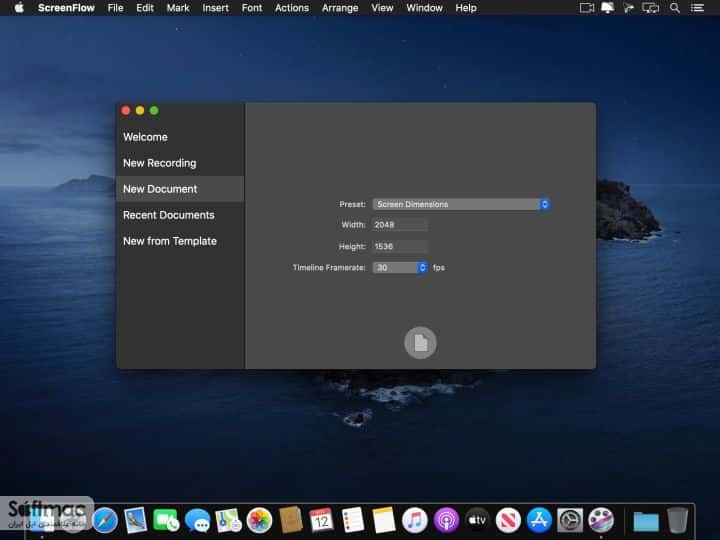Open Apple TV in the dock
The width and height of the screenshot is (720, 540).
coord(477,520)
